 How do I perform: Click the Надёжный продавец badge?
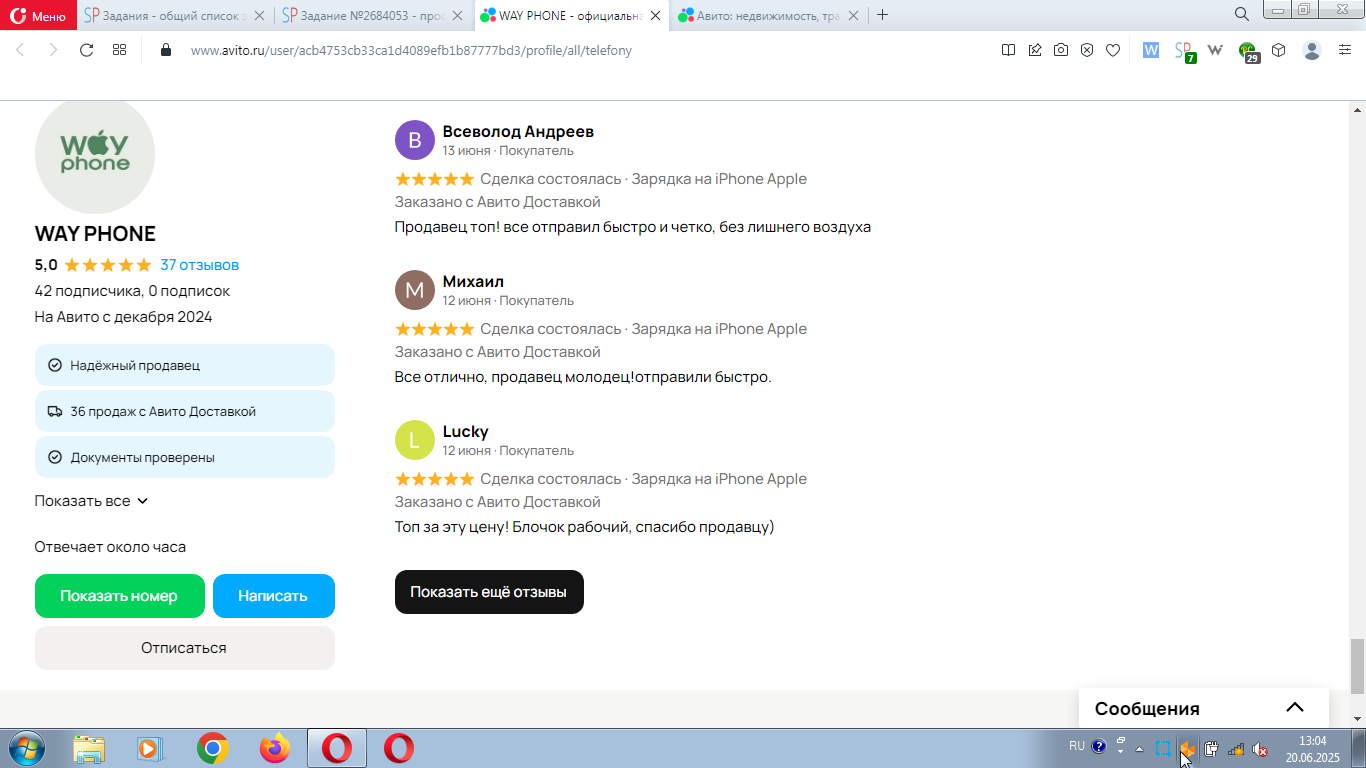pyautogui.click(x=185, y=365)
